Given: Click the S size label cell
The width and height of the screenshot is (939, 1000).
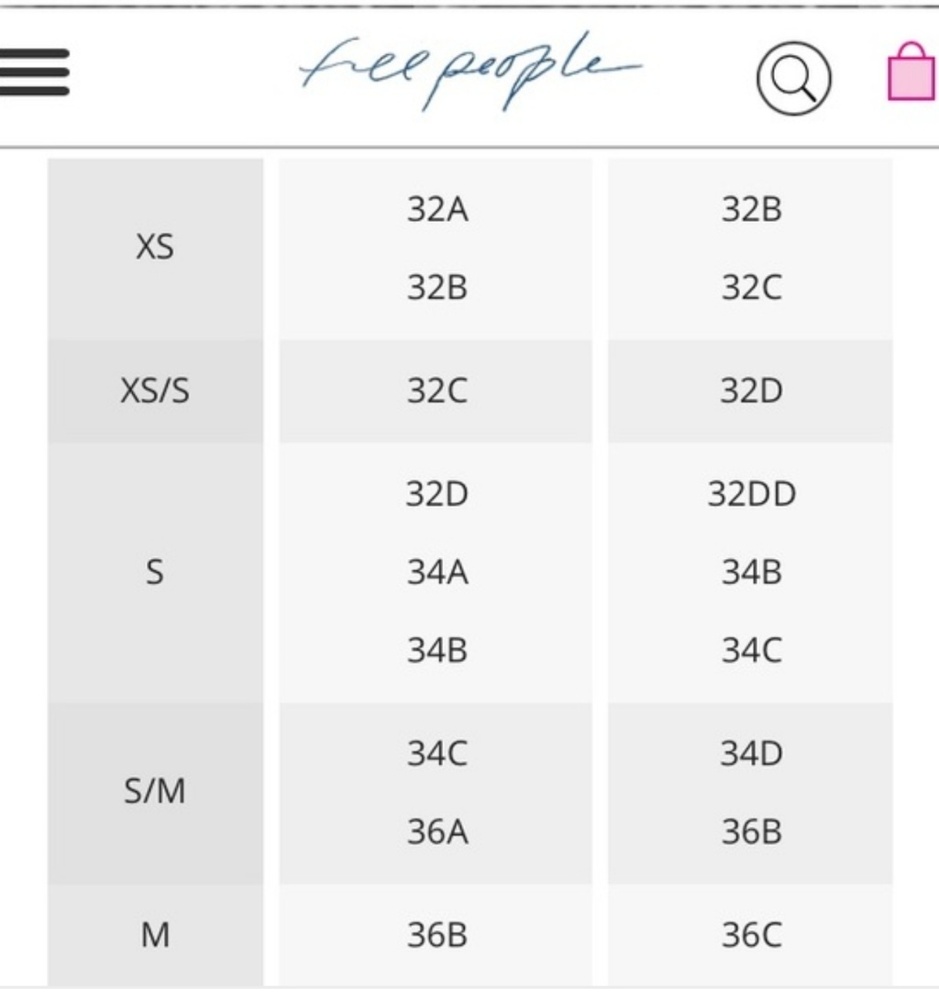Looking at the screenshot, I should coord(155,572).
